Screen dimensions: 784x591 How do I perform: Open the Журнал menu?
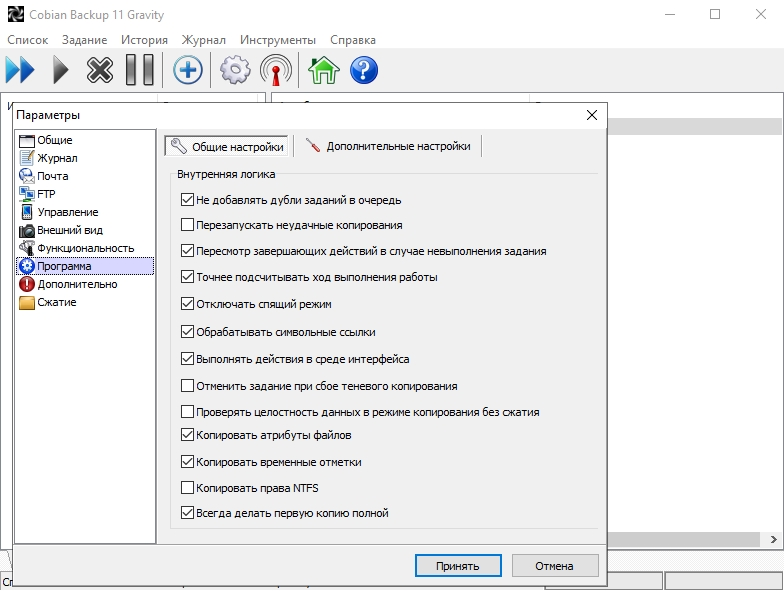tap(203, 40)
